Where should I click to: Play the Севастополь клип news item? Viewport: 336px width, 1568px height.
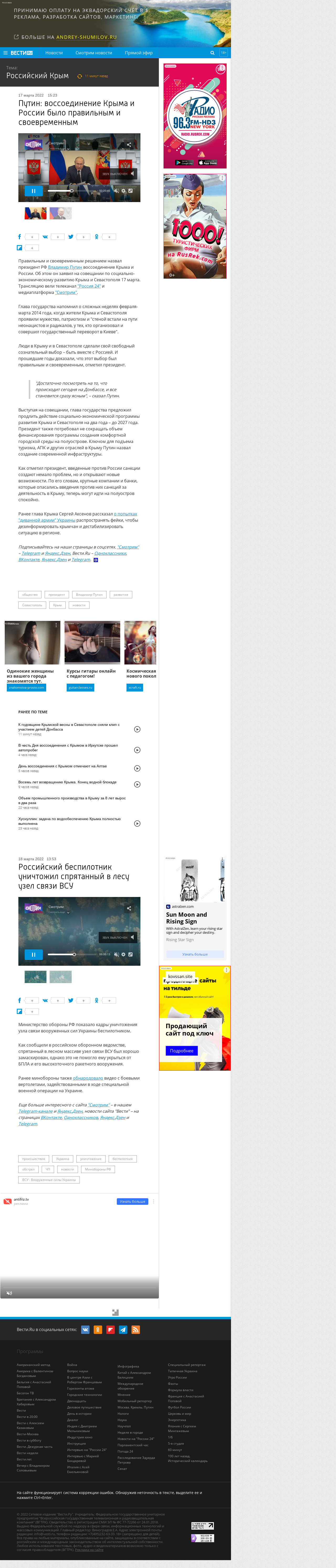coord(137,729)
